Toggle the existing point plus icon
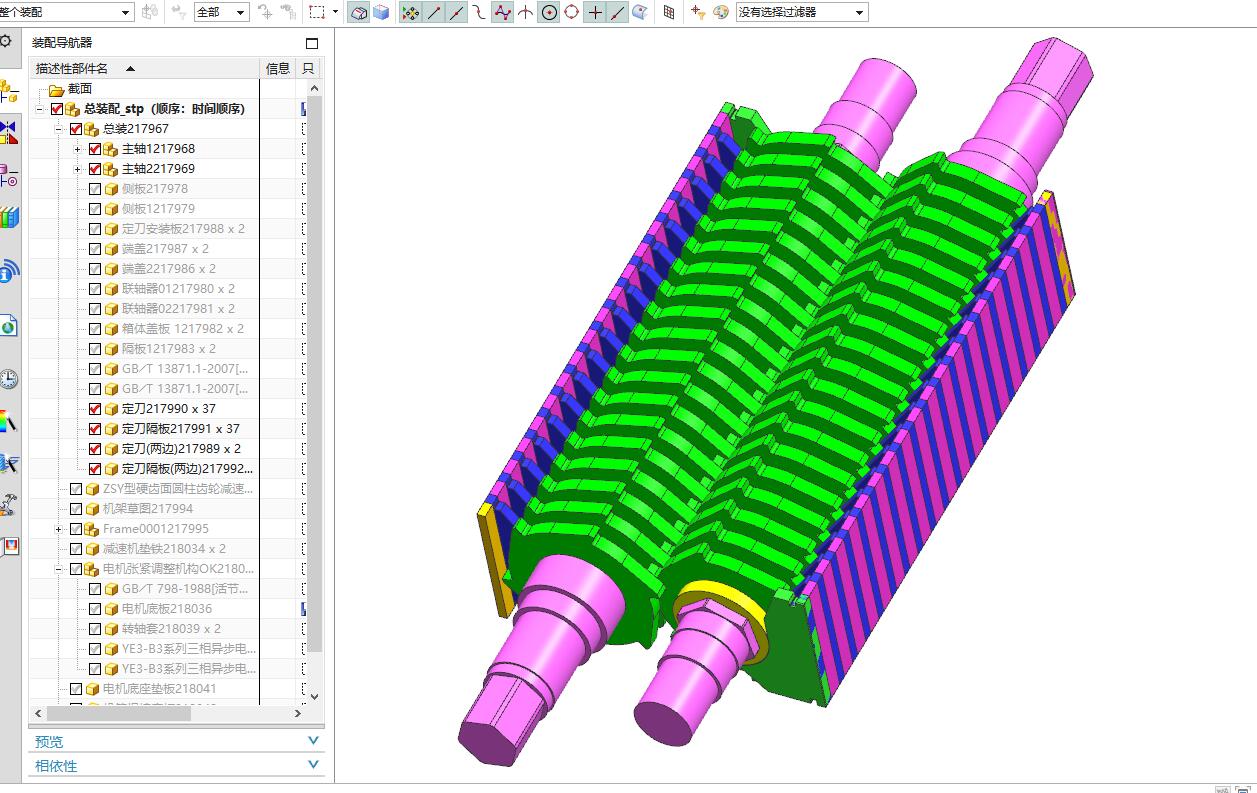Screen dimensions: 1257x793 (595, 12)
